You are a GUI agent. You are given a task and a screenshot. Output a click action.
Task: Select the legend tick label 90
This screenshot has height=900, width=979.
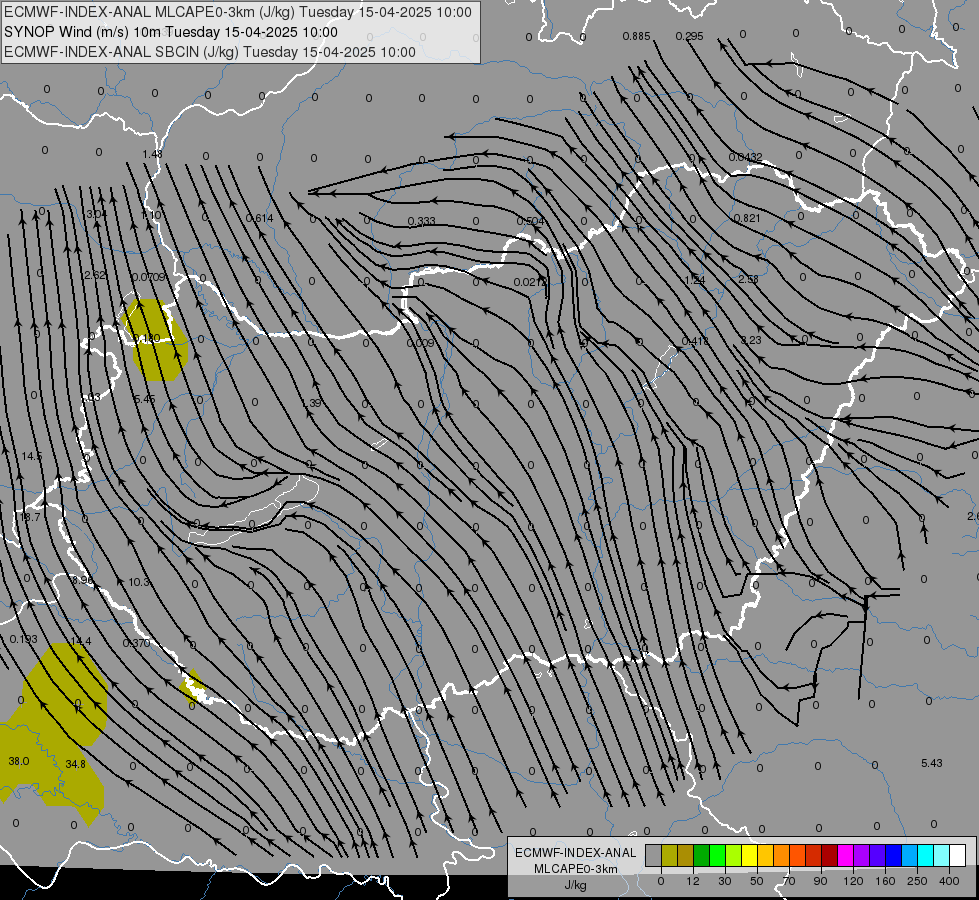820,881
